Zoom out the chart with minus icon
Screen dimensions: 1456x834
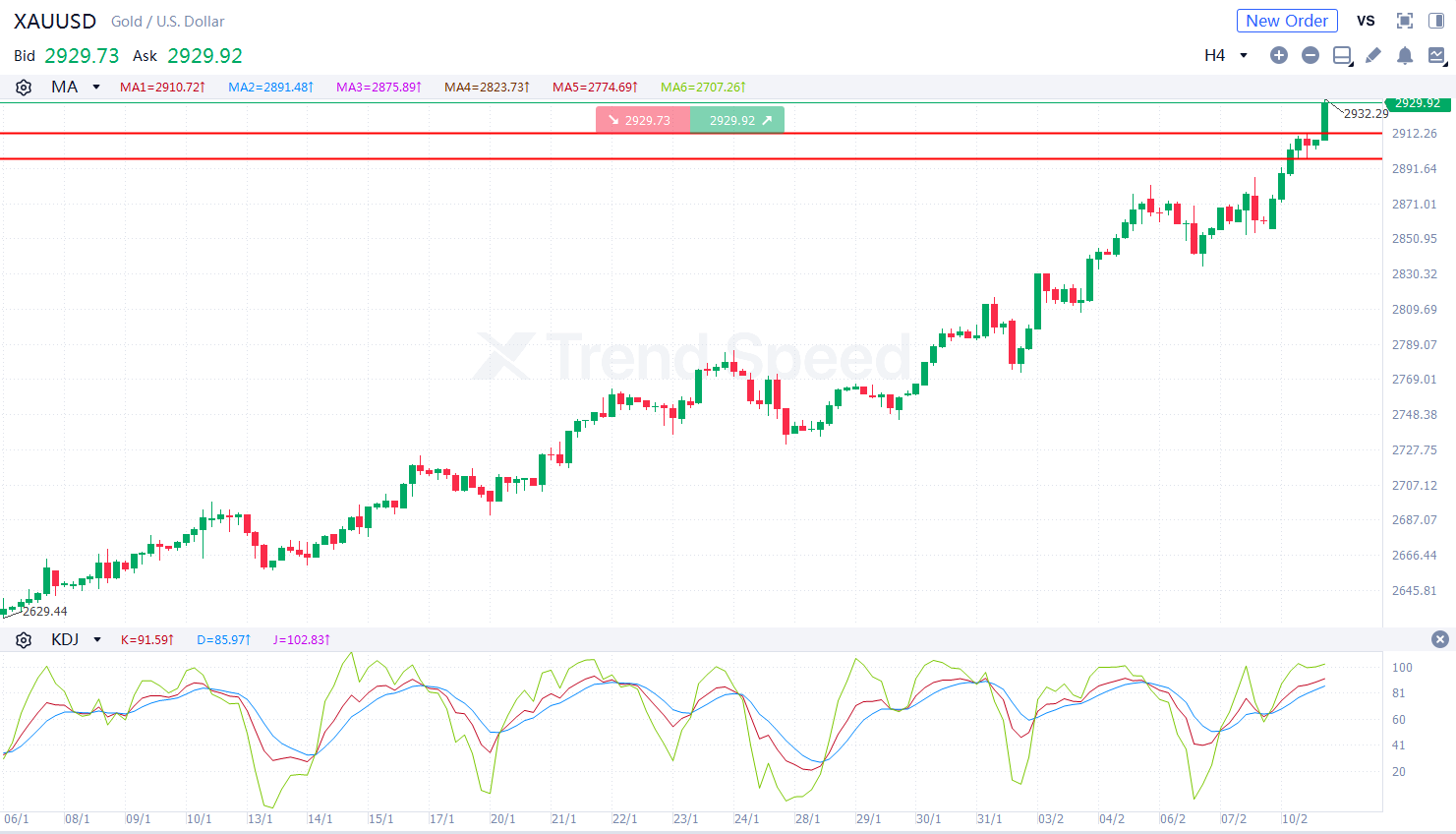coord(1310,55)
